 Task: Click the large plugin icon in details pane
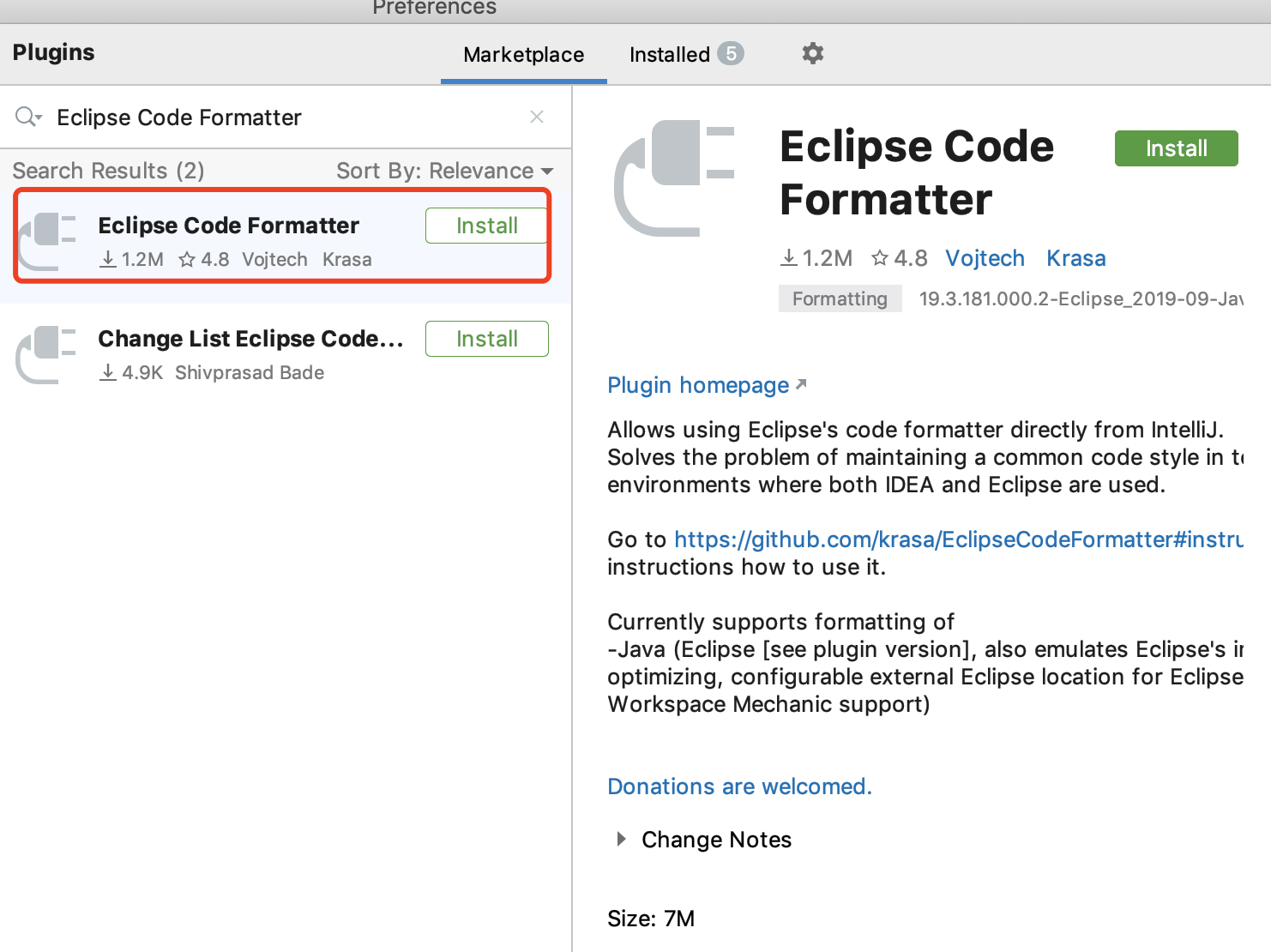tap(675, 178)
